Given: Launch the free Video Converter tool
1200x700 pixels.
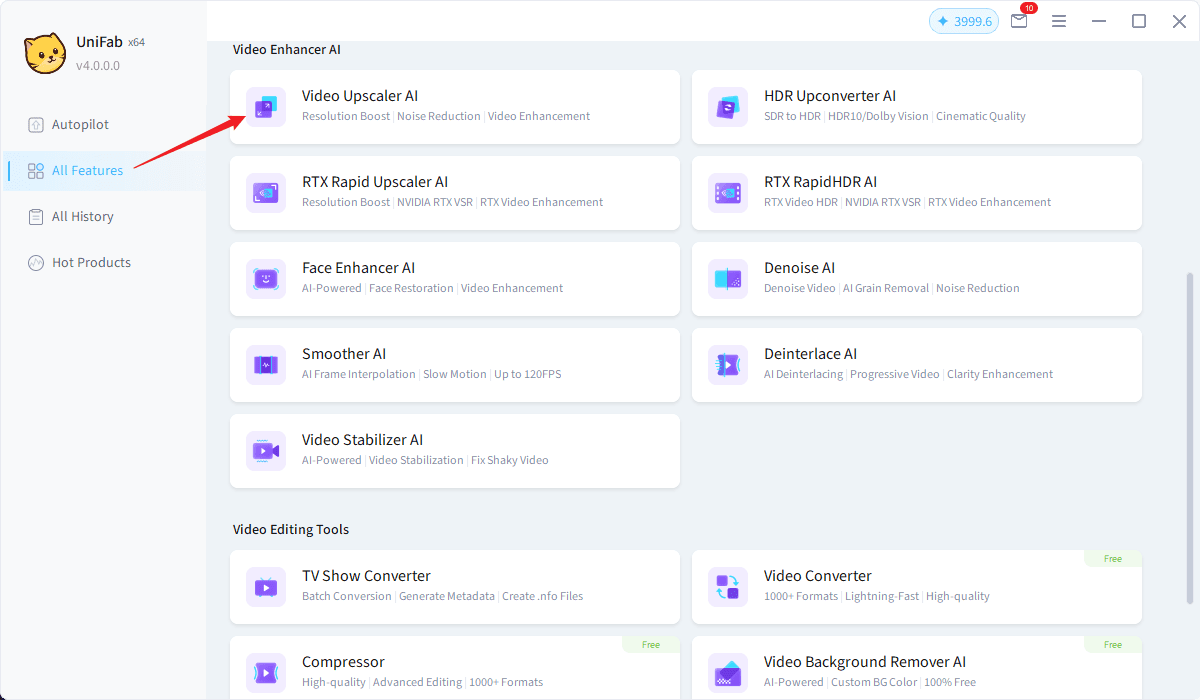Looking at the screenshot, I should pyautogui.click(x=916, y=586).
